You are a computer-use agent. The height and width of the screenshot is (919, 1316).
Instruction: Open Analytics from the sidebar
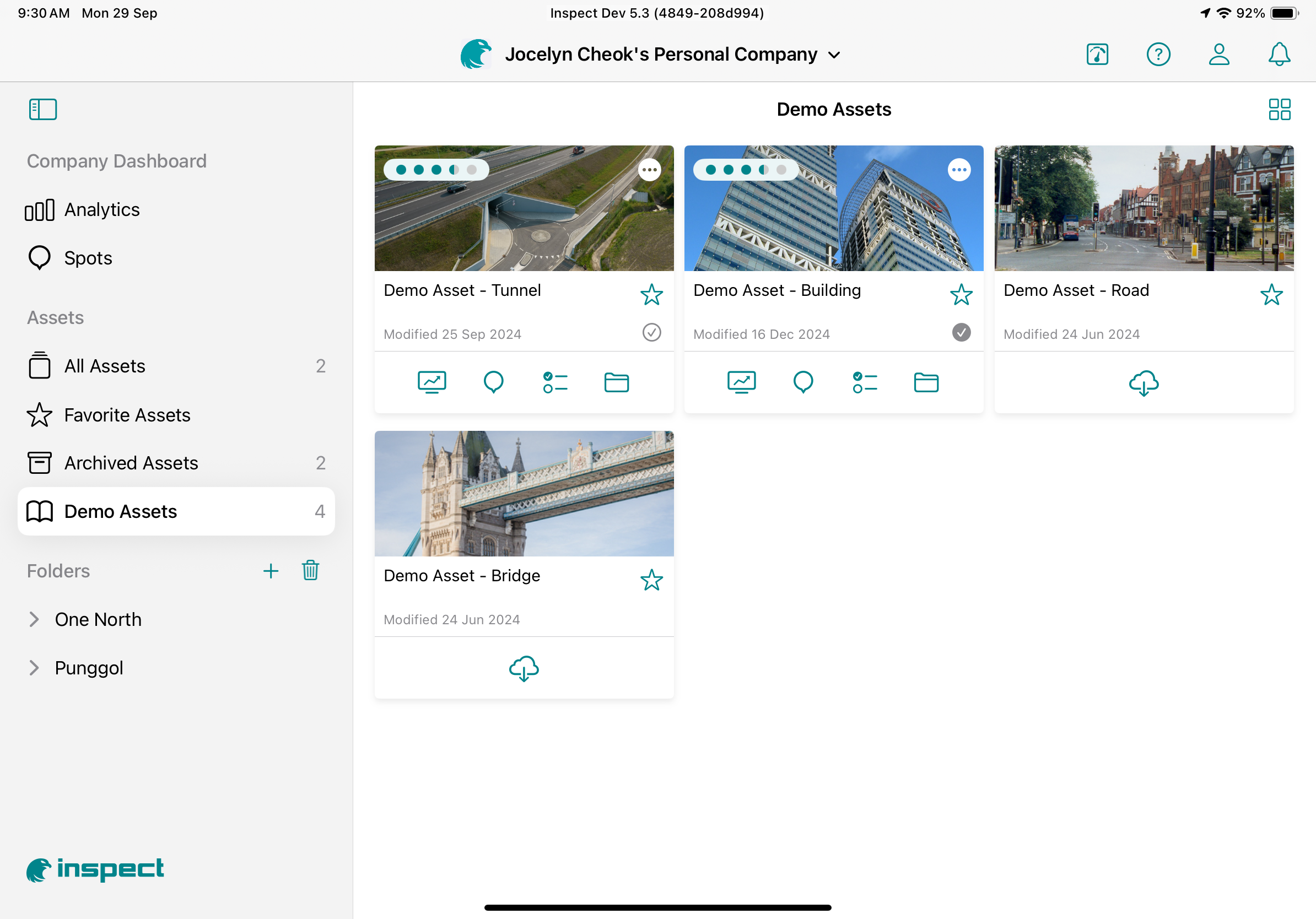[101, 210]
